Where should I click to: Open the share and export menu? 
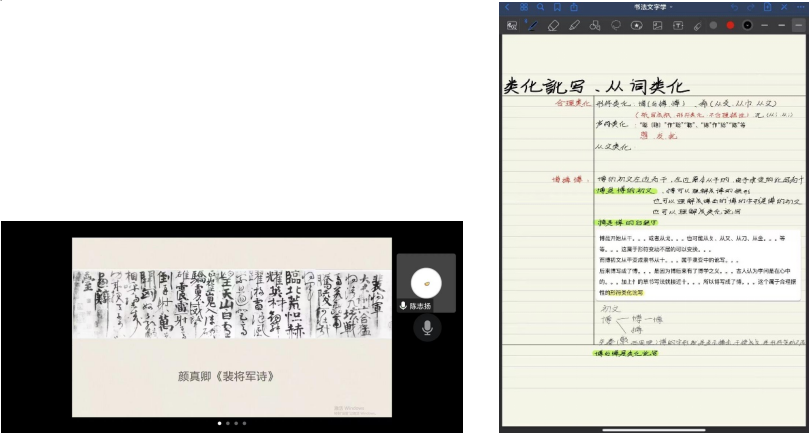574,7
